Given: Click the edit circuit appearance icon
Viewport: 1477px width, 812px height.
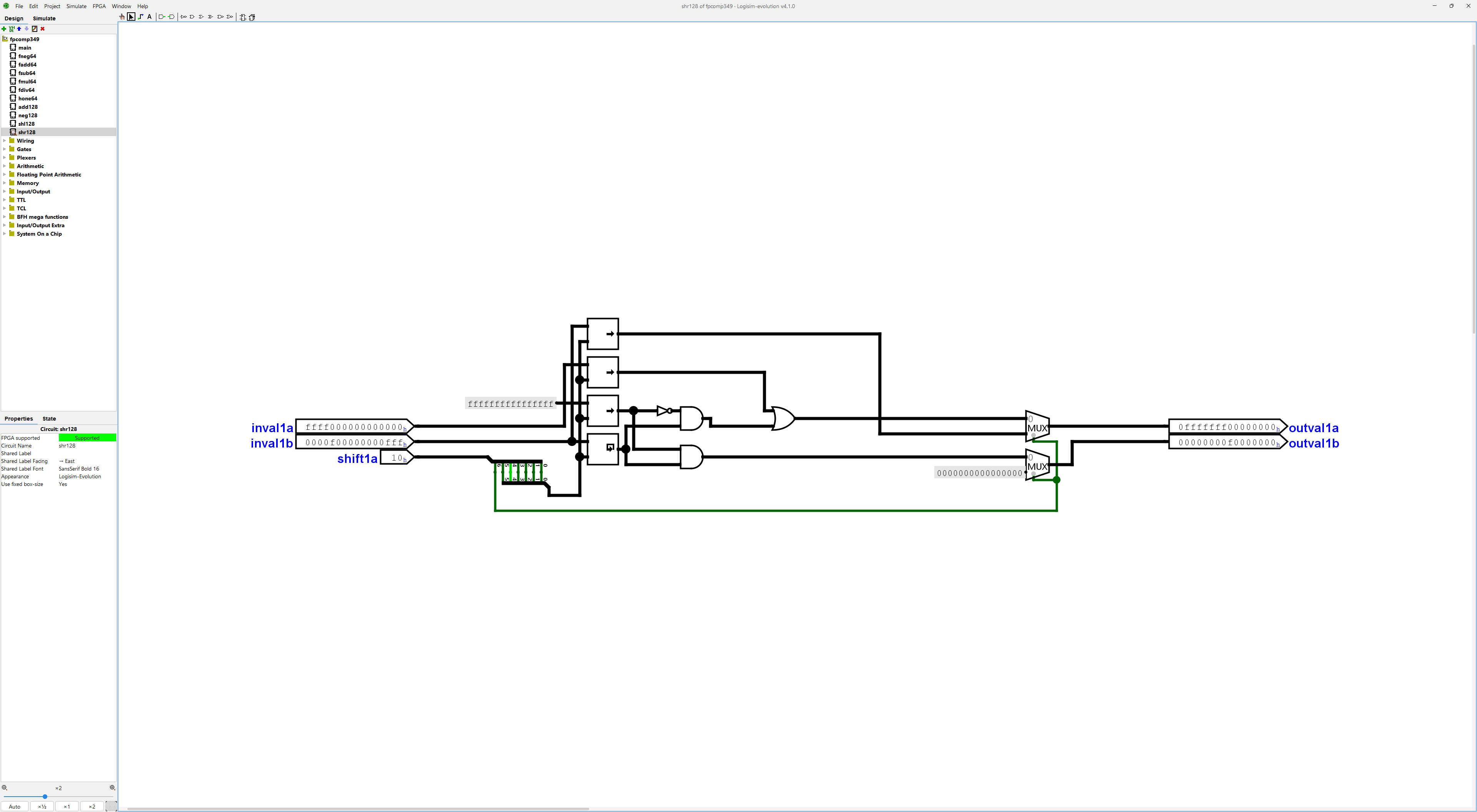Looking at the screenshot, I should [x=34, y=29].
